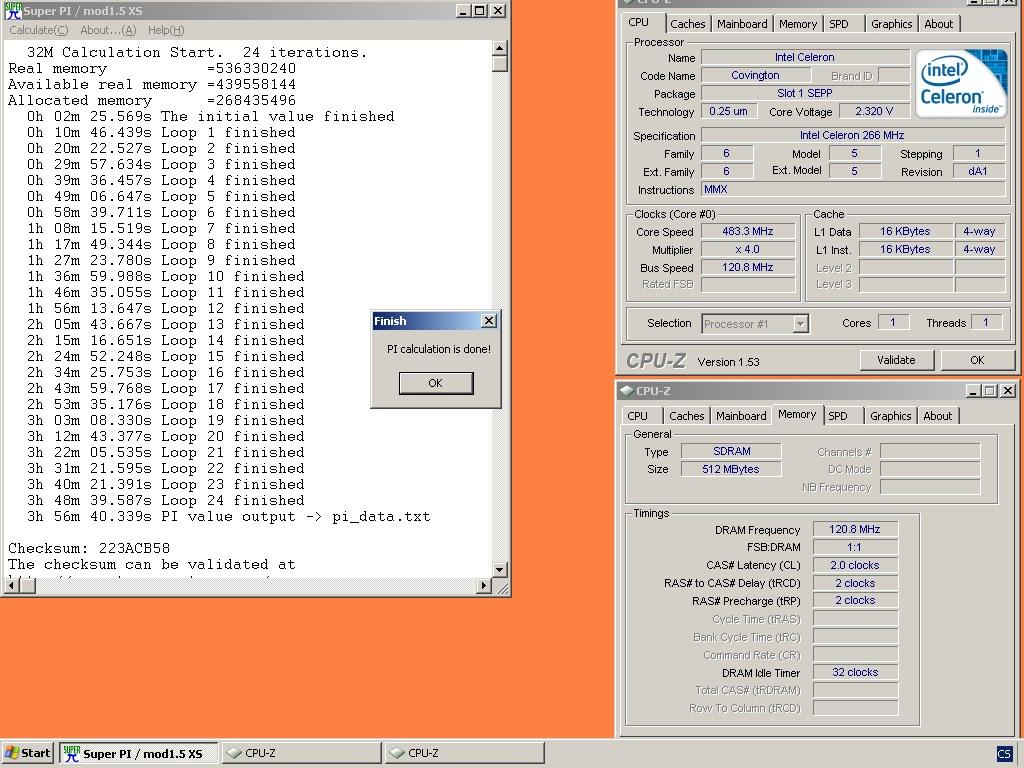This screenshot has width=1024, height=768.
Task: Click the CPU-Z Memory window title icon
Action: click(x=627, y=391)
